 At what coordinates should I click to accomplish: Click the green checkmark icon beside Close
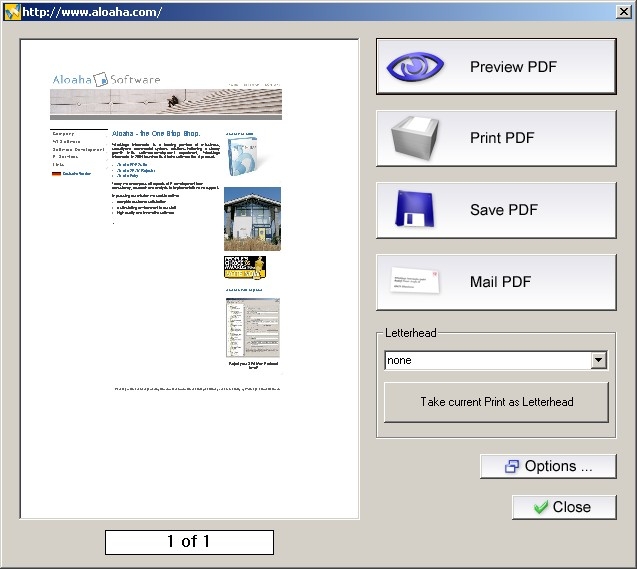541,507
